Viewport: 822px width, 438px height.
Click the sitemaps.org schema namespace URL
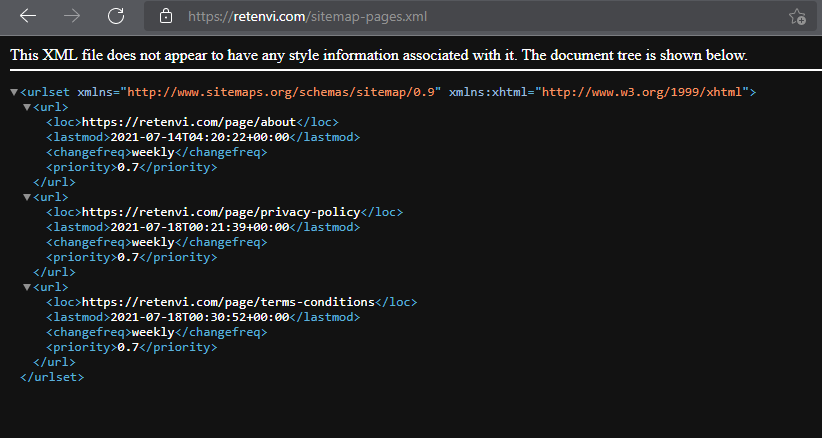point(281,92)
